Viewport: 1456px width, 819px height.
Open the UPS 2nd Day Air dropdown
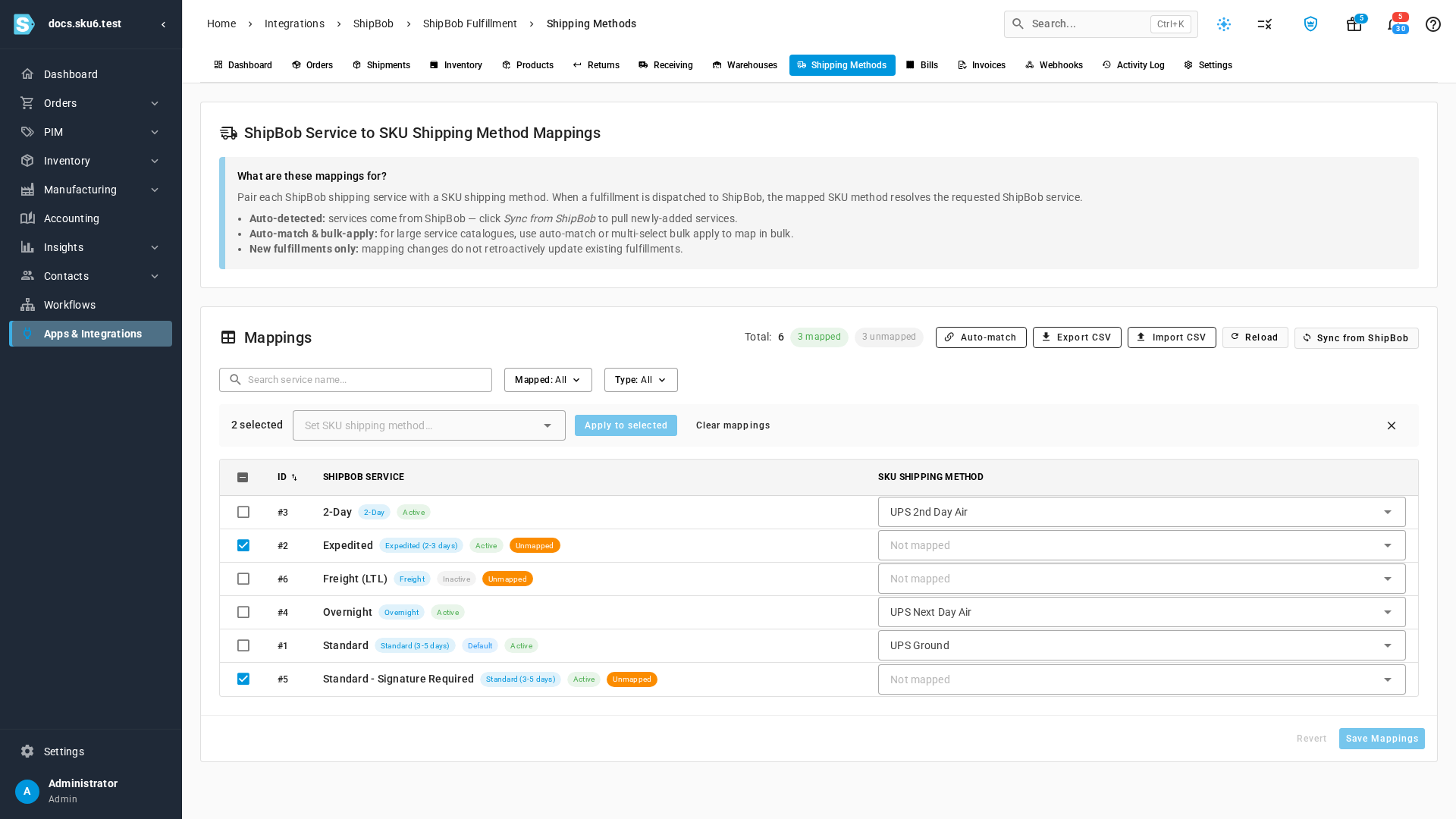tap(1141, 512)
